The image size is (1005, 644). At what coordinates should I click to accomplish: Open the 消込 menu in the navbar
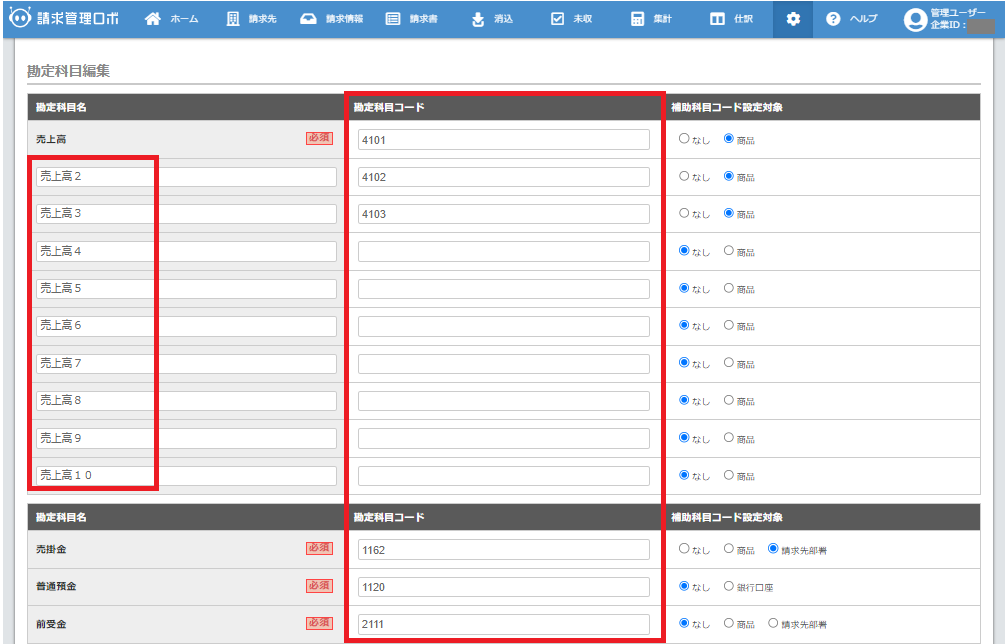(492, 19)
